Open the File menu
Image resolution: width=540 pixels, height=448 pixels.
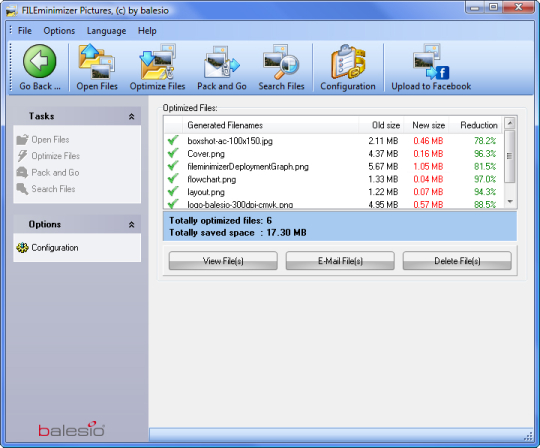(x=24, y=31)
